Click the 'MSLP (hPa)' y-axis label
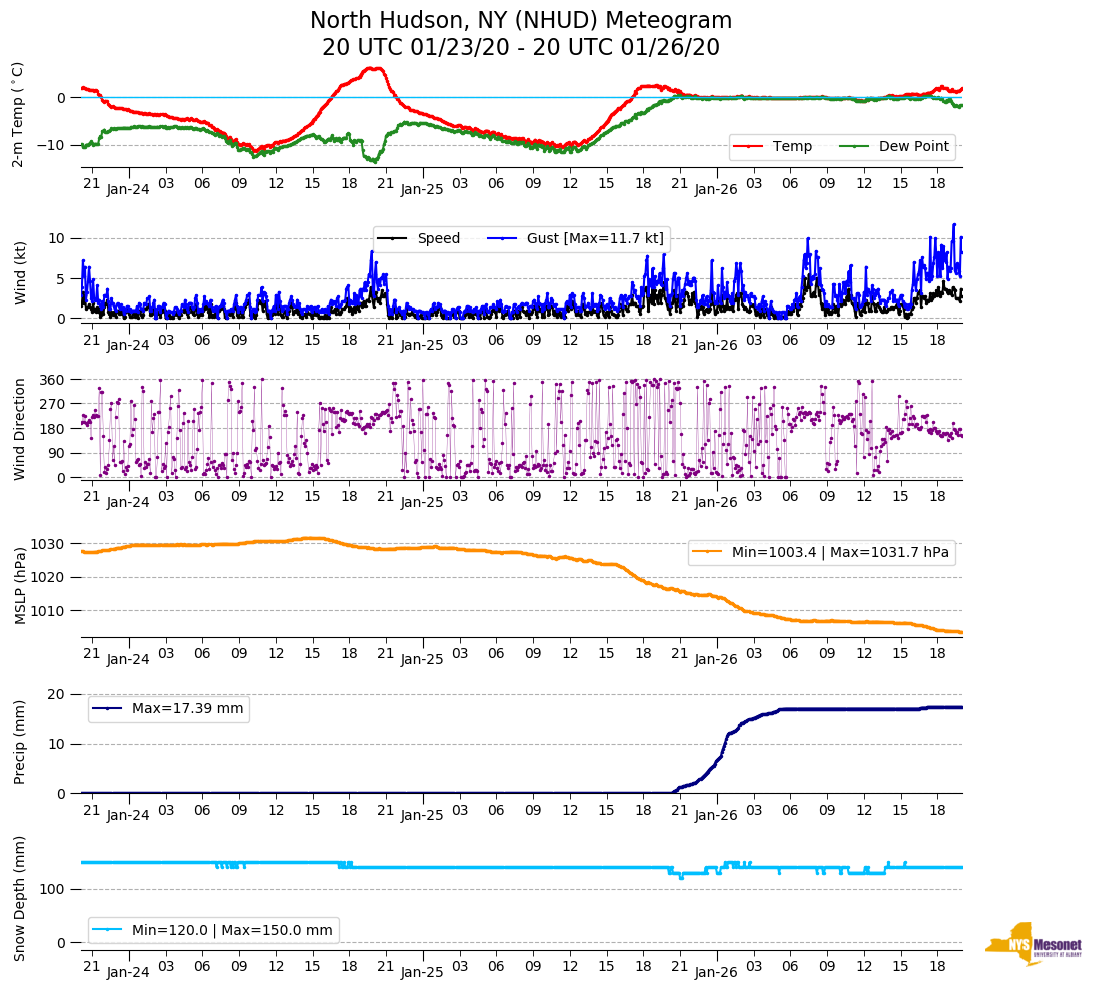Image resolution: width=1094 pixels, height=1001 pixels. tap(20, 586)
